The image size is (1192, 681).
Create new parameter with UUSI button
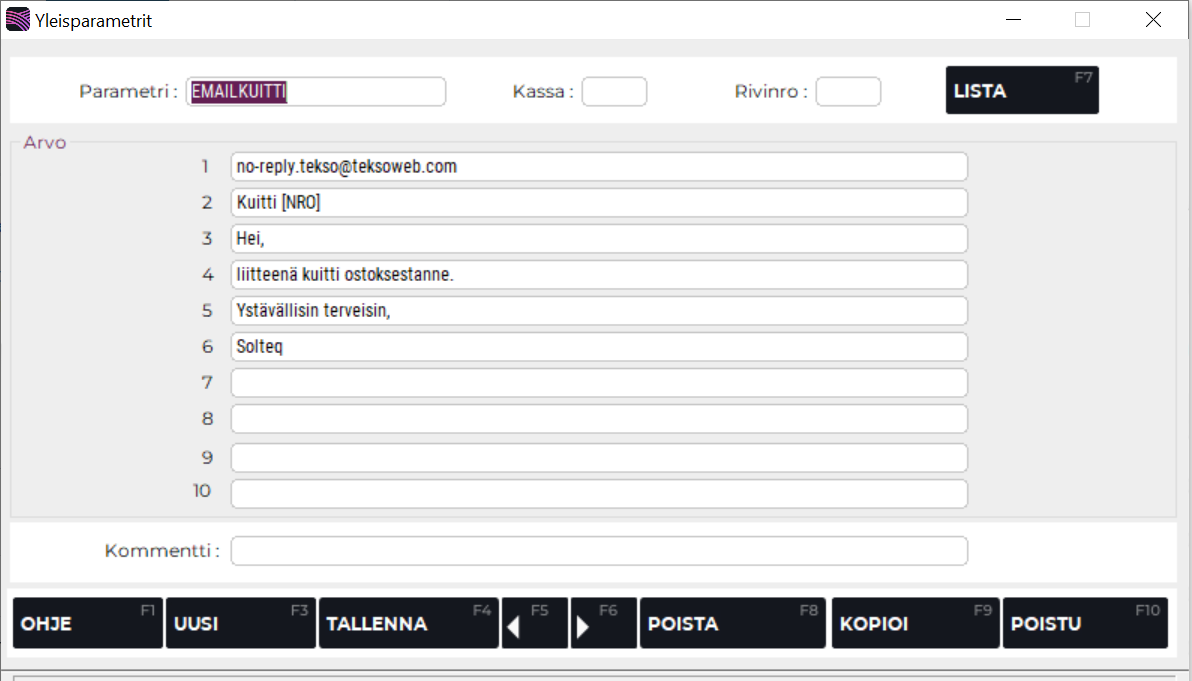(240, 623)
